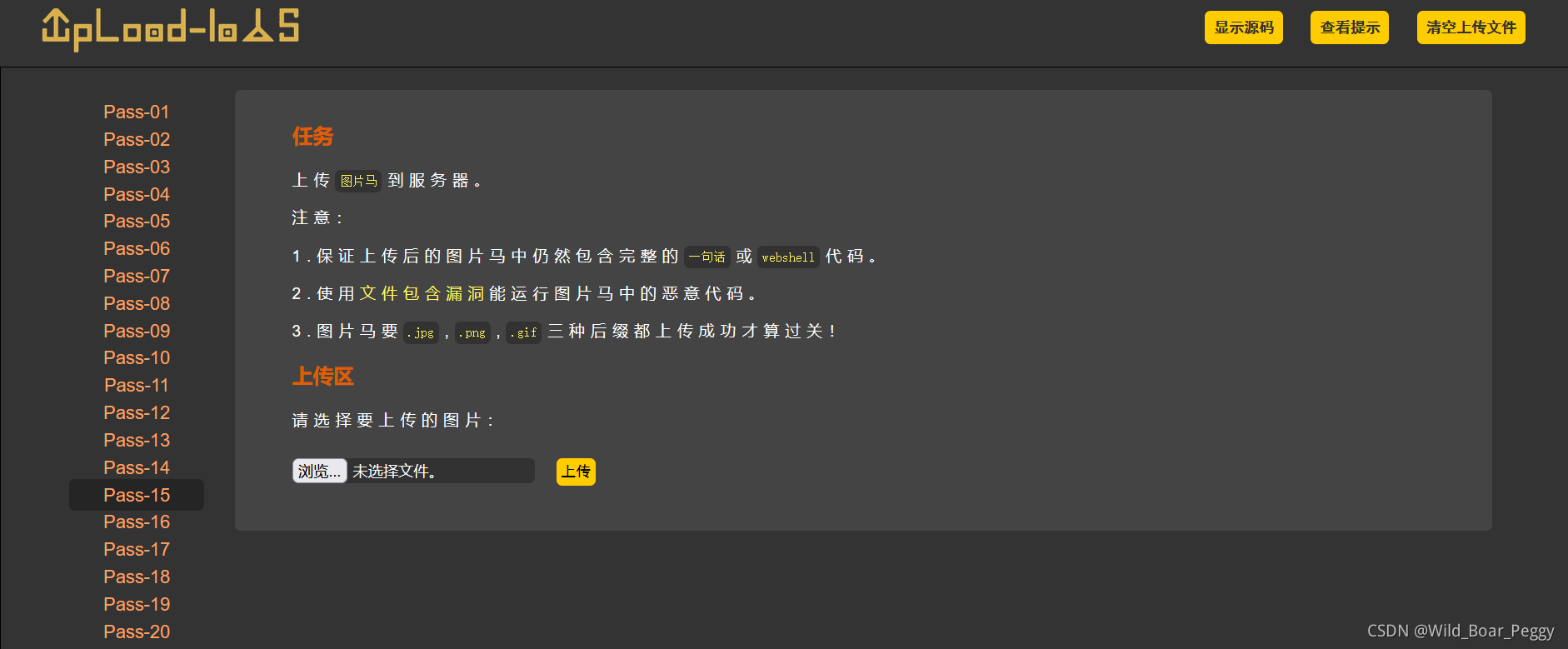Click the 清空上传文件 button
The width and height of the screenshot is (1568, 649).
(1471, 27)
